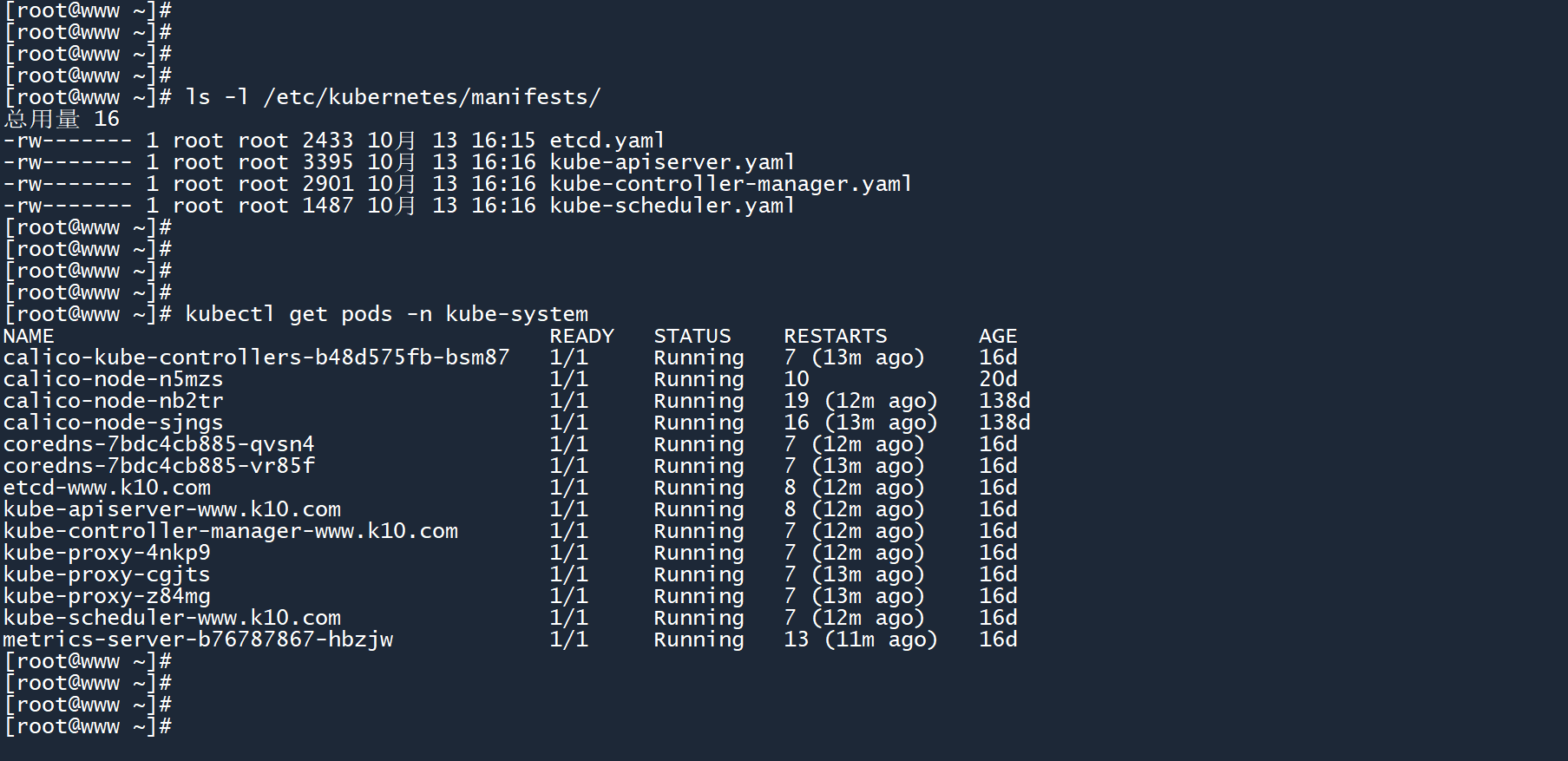Click the coredns-7bdc4cb885-qvsn4 pod name

(159, 444)
